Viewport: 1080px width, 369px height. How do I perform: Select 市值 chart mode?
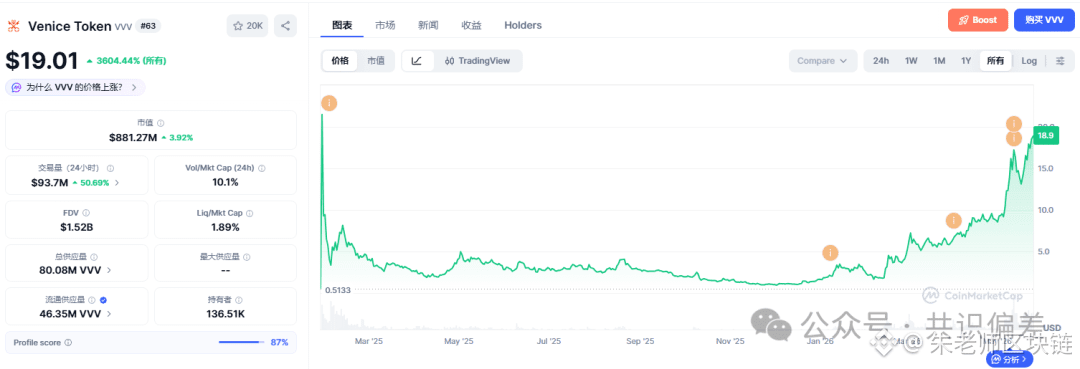(x=375, y=61)
